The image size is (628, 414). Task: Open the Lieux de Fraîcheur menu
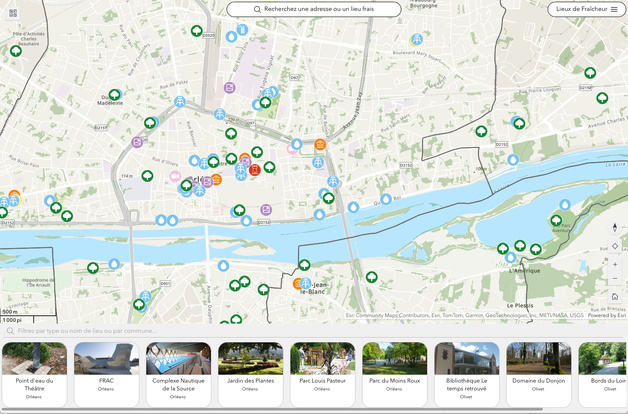coord(586,9)
